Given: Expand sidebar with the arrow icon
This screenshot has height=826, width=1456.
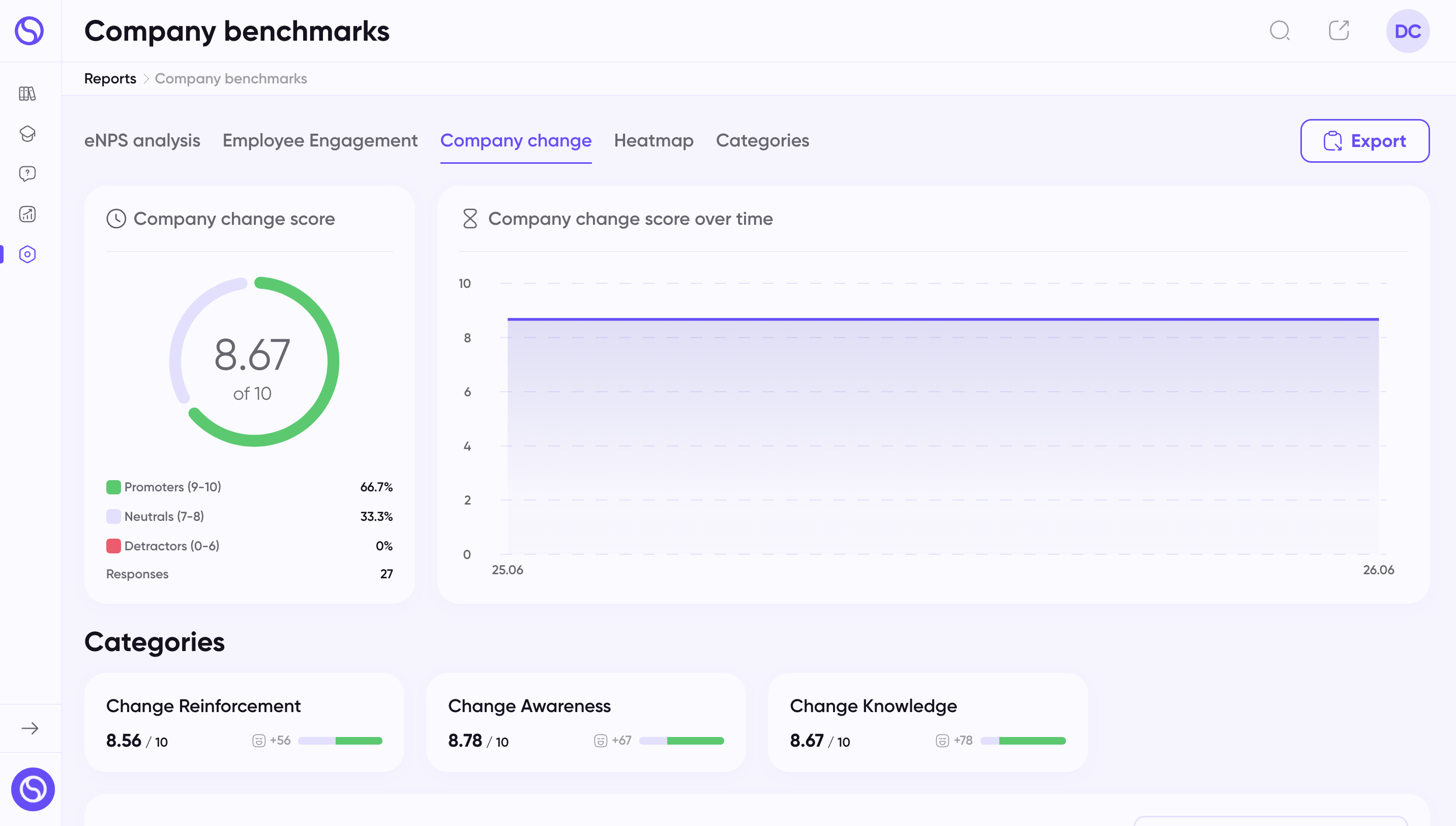Looking at the screenshot, I should click(x=30, y=728).
